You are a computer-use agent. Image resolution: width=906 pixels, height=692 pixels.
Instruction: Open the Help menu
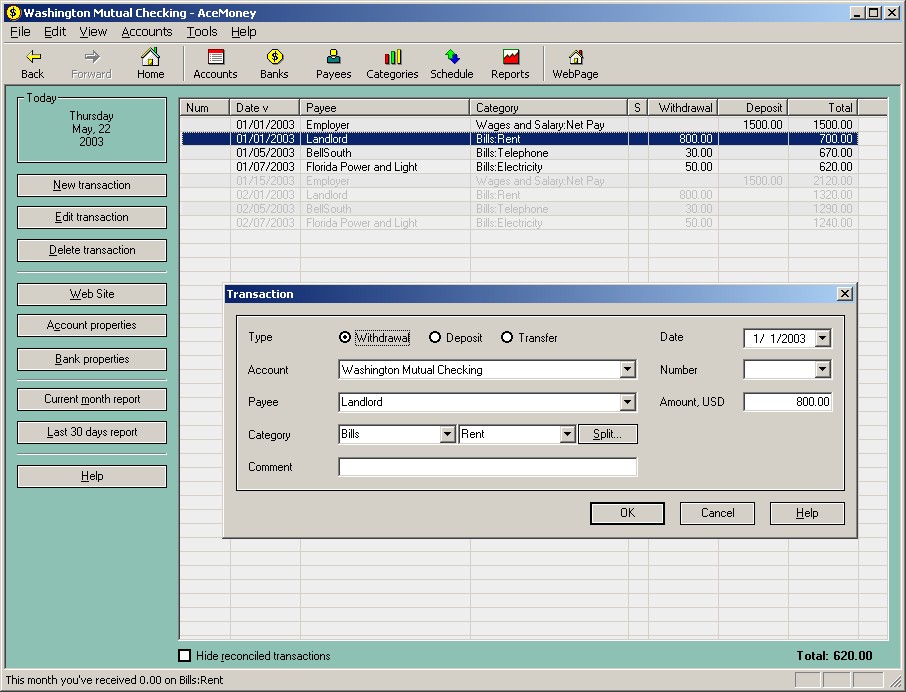pyautogui.click(x=243, y=32)
